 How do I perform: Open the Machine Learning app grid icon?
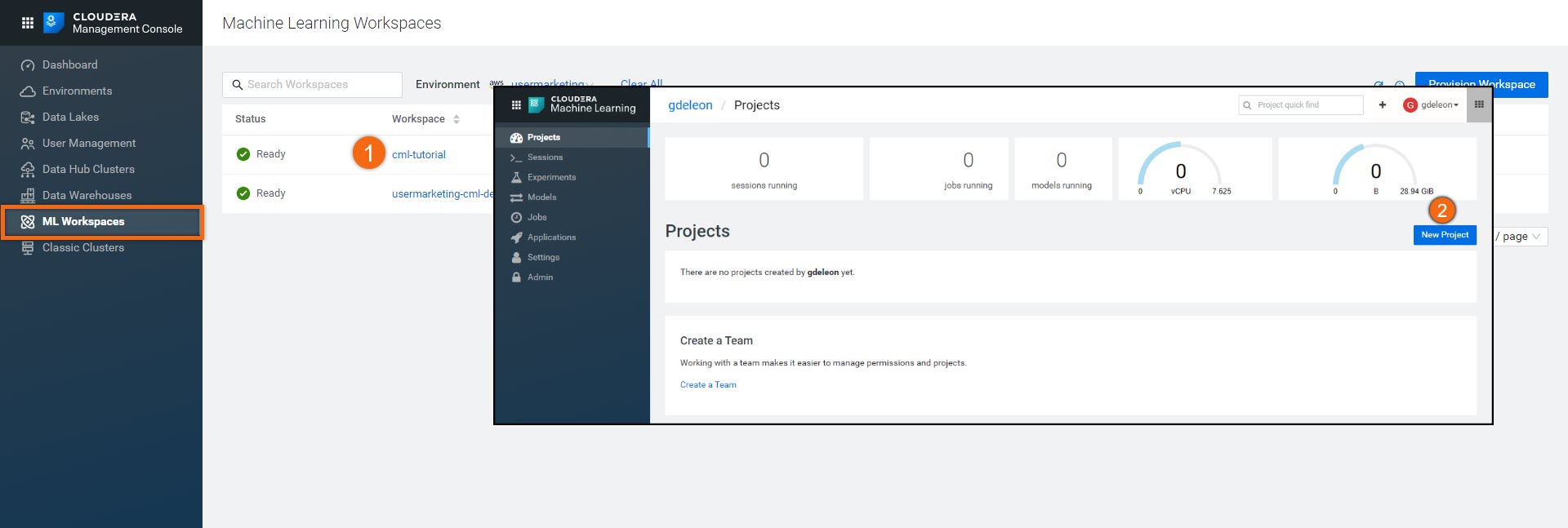pyautogui.click(x=516, y=104)
